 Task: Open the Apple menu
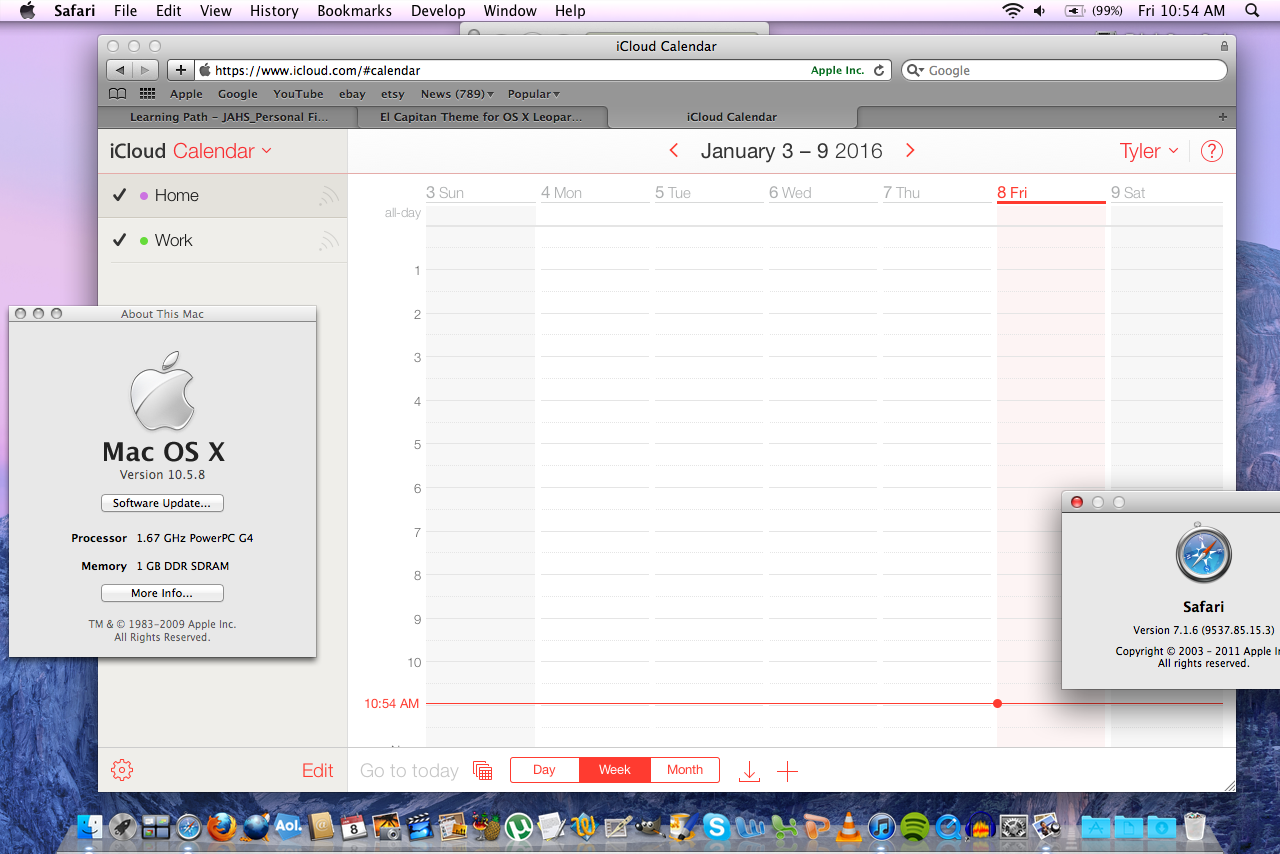tap(28, 11)
